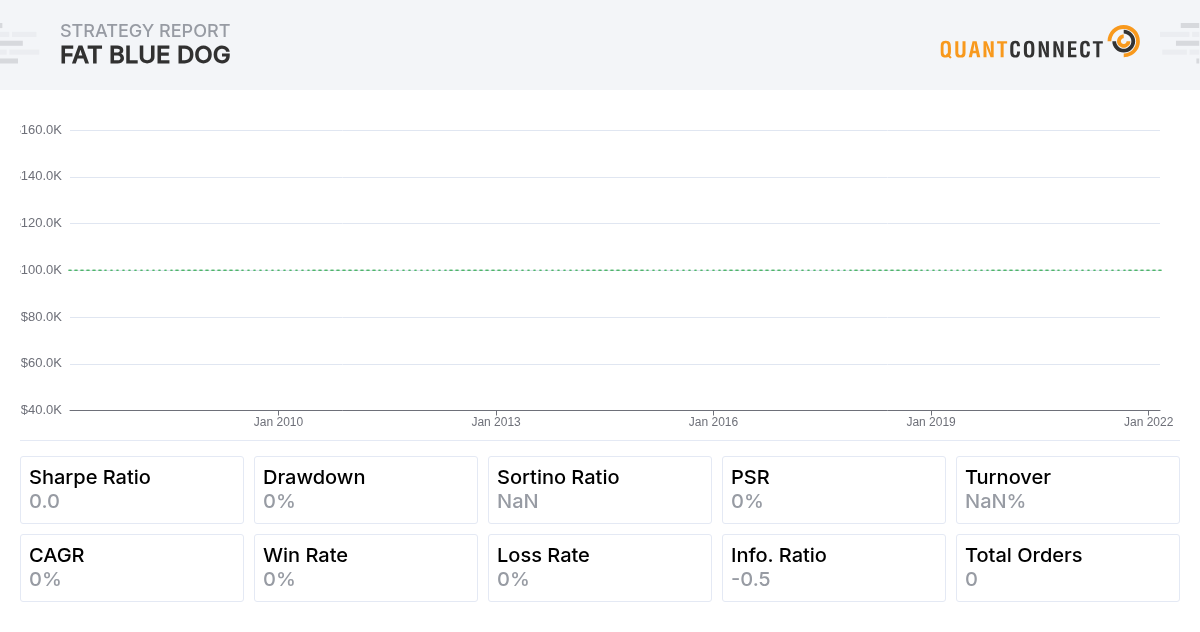Click the Info. Ratio label
1200x632 pixels.
[x=779, y=556]
